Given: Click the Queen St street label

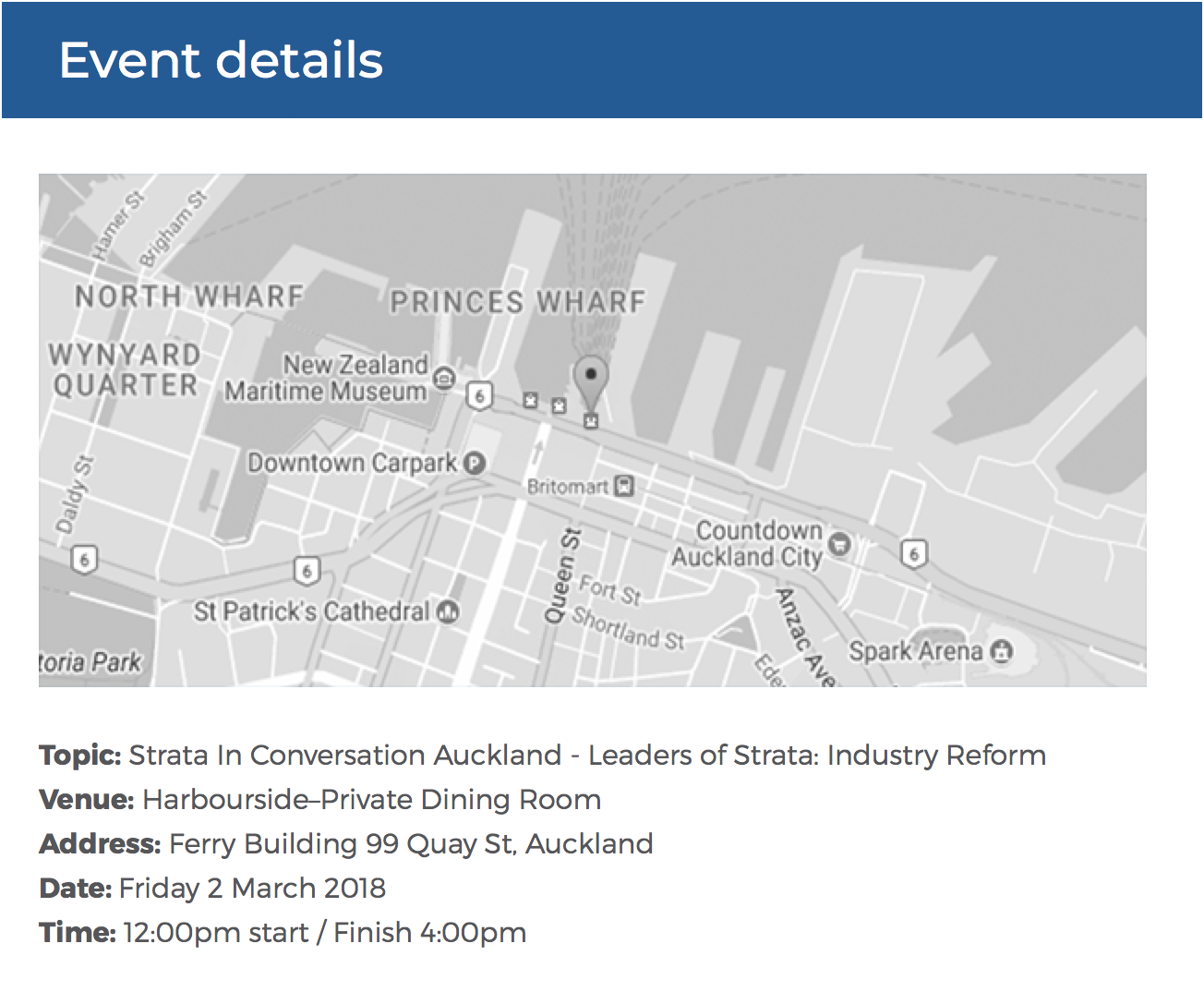Looking at the screenshot, I should click(x=562, y=576).
